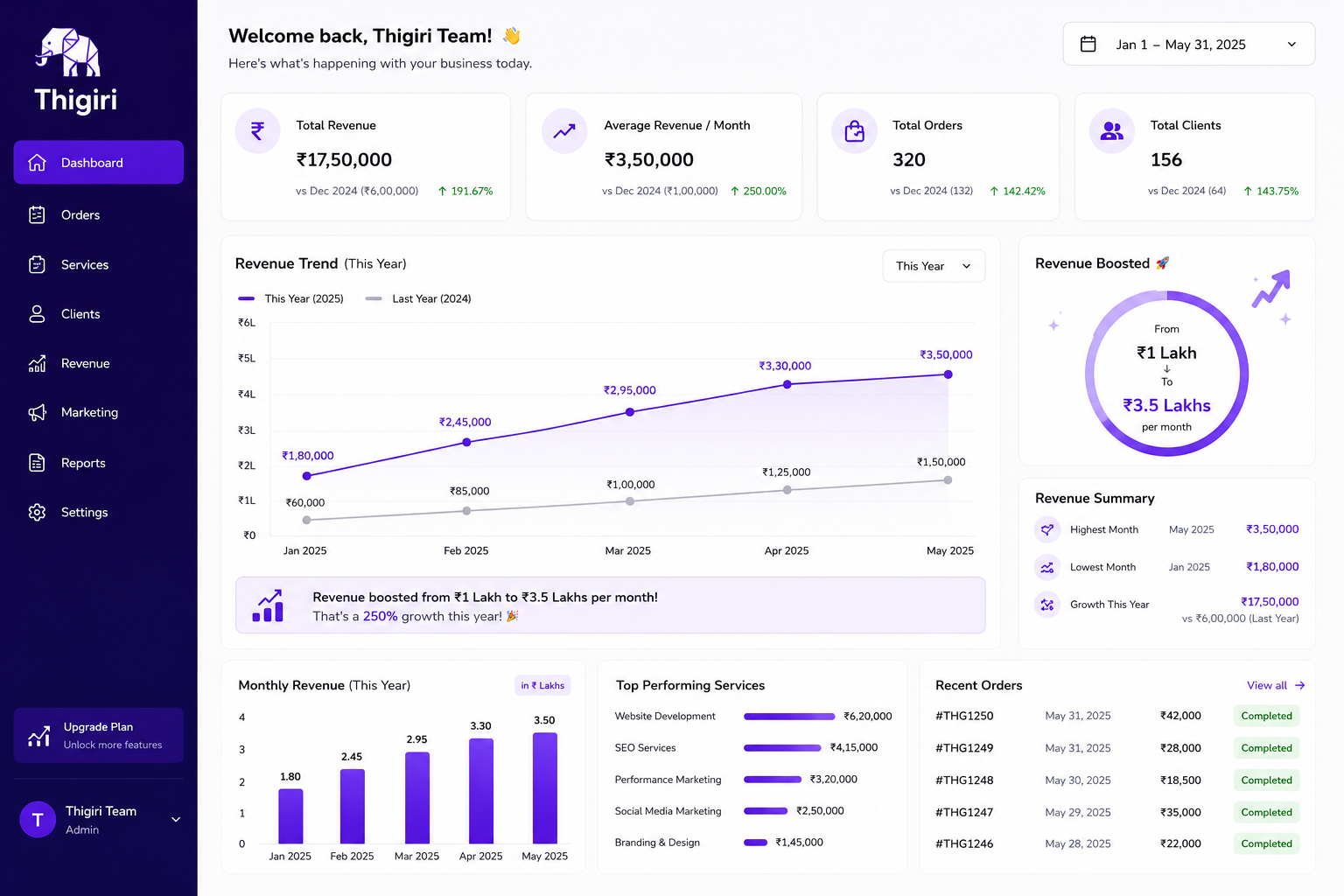This screenshot has width=1344, height=896.
Task: Click the Total Orders value 320
Action: pyautogui.click(x=909, y=159)
